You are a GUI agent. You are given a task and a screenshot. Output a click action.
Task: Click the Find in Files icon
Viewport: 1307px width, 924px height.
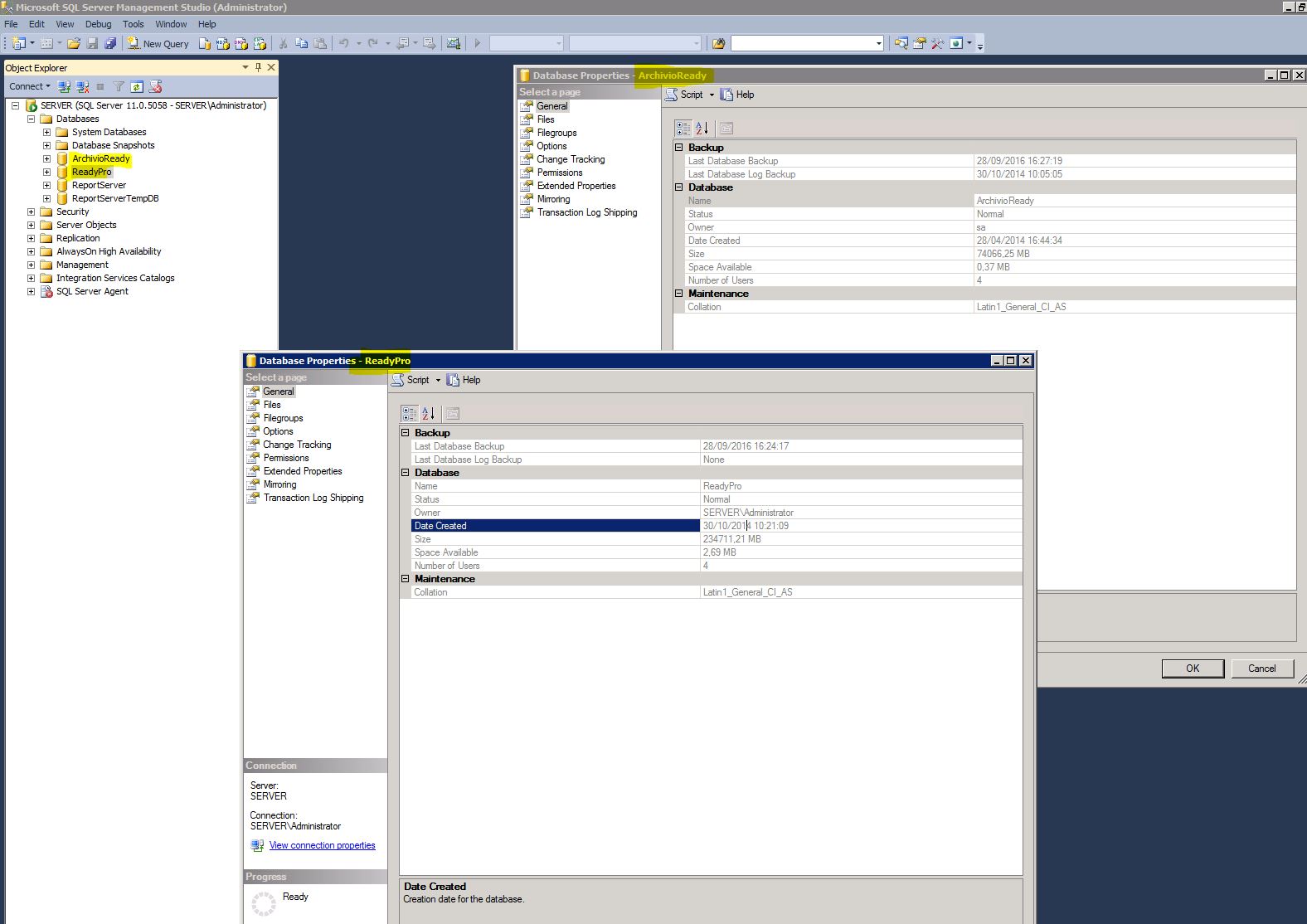[x=719, y=43]
